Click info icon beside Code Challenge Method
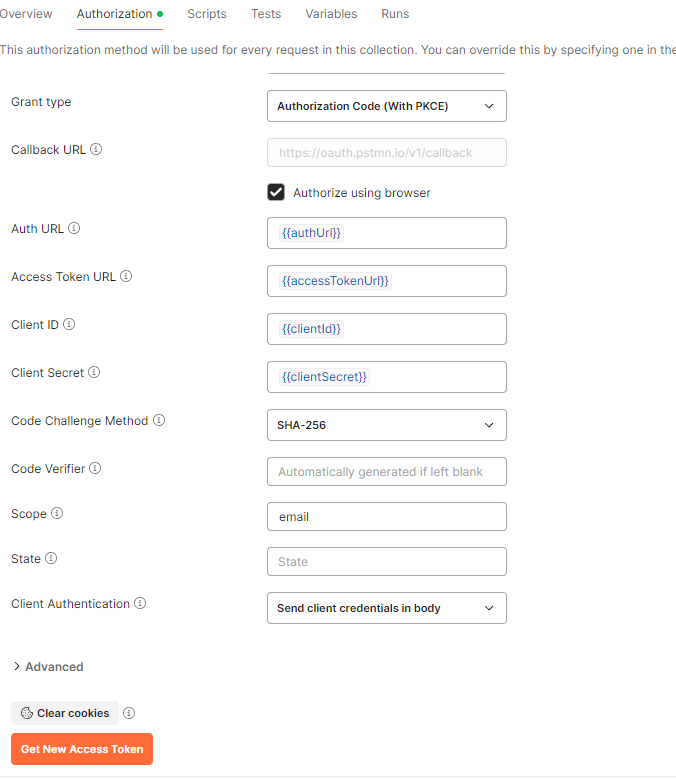The width and height of the screenshot is (676, 779). coord(159,421)
